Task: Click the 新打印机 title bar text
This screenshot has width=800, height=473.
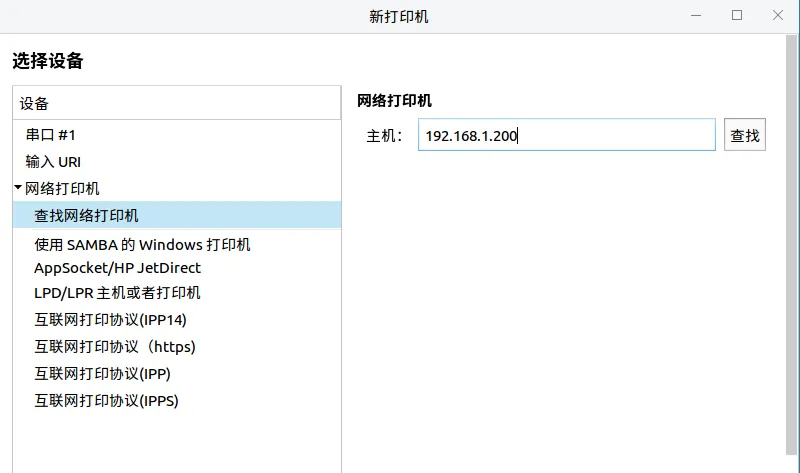Action: (399, 16)
